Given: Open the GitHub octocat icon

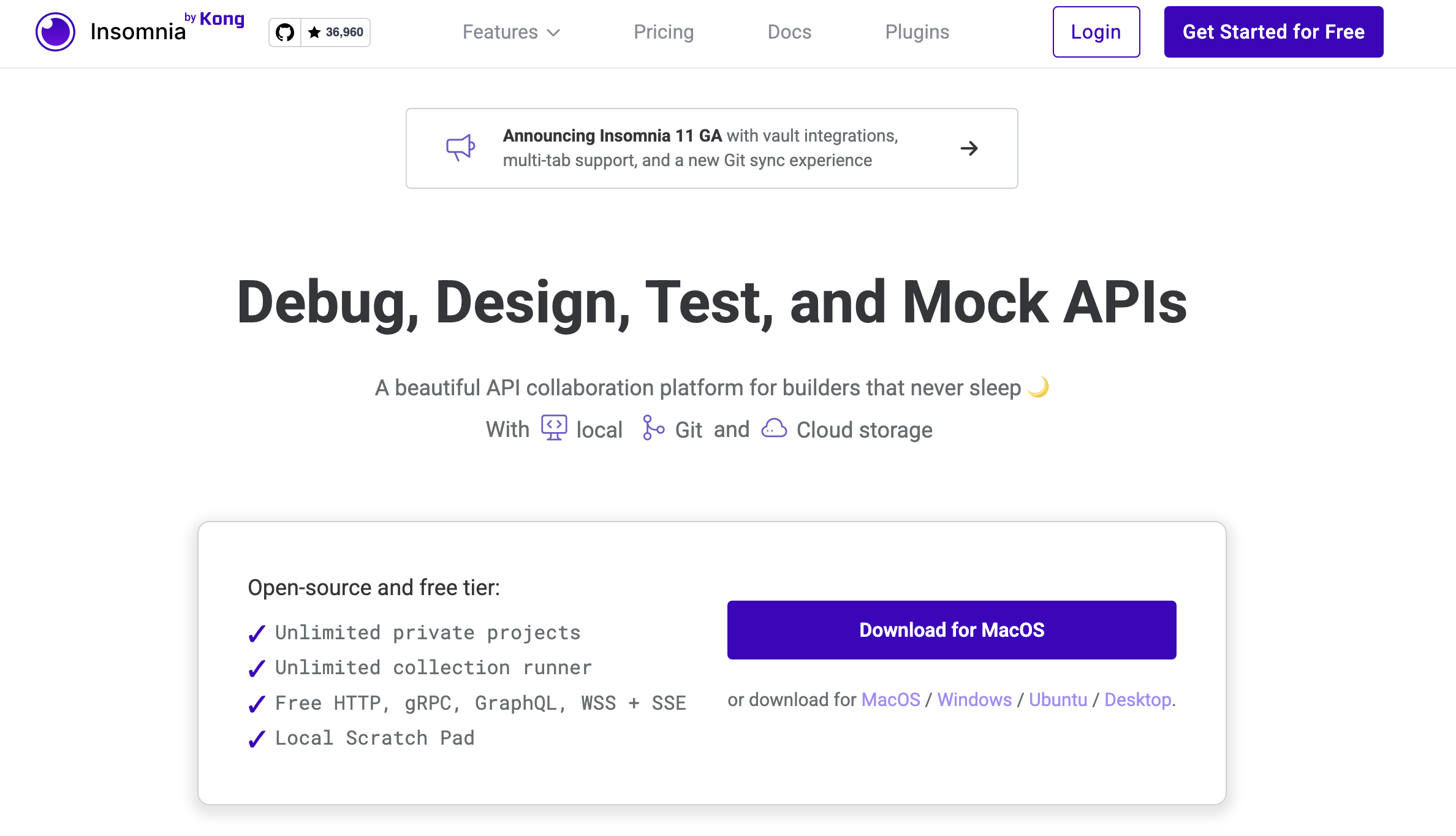Looking at the screenshot, I should (x=285, y=32).
